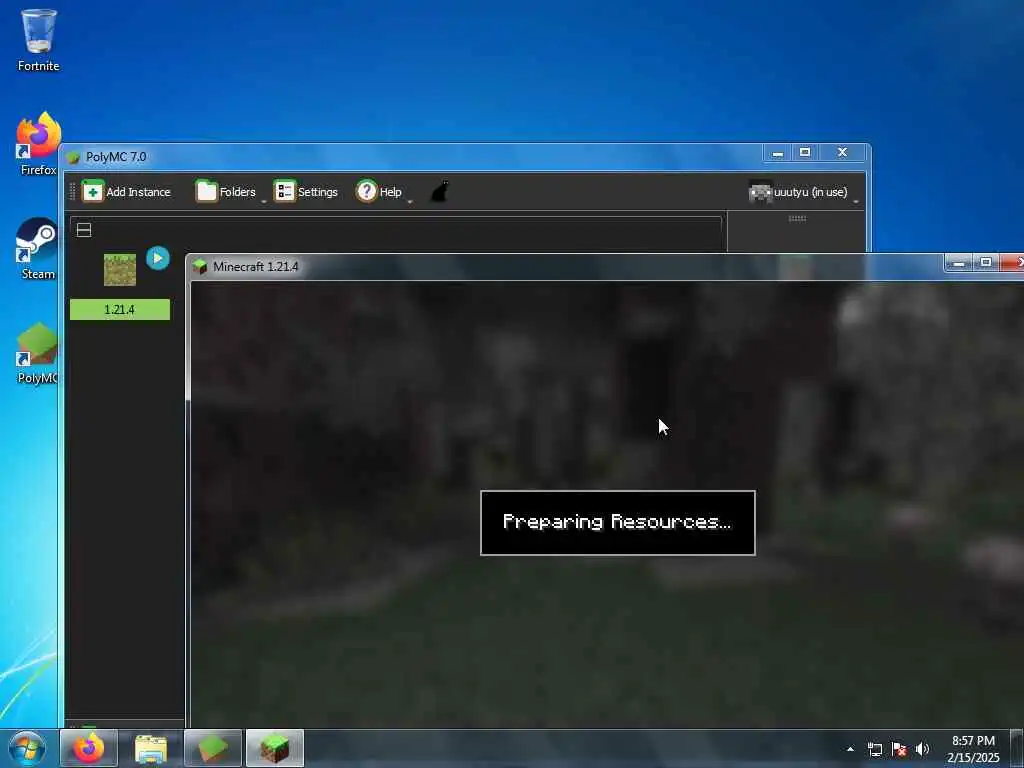Collapse the instance group in PolyMC

(x=84, y=230)
